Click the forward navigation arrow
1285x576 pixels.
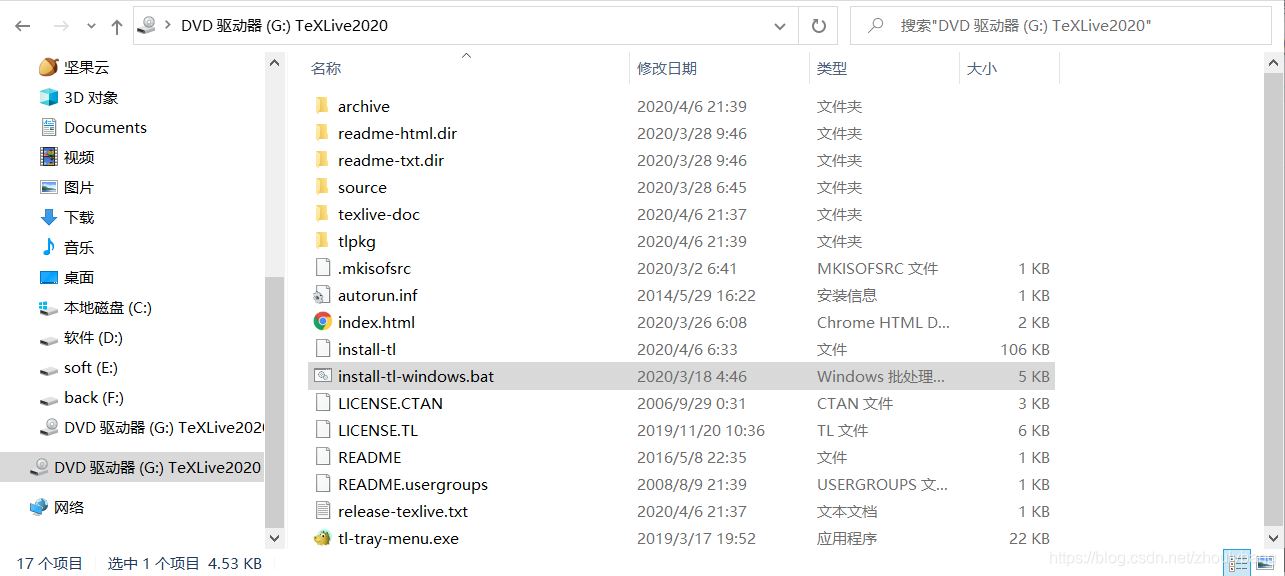click(62, 27)
